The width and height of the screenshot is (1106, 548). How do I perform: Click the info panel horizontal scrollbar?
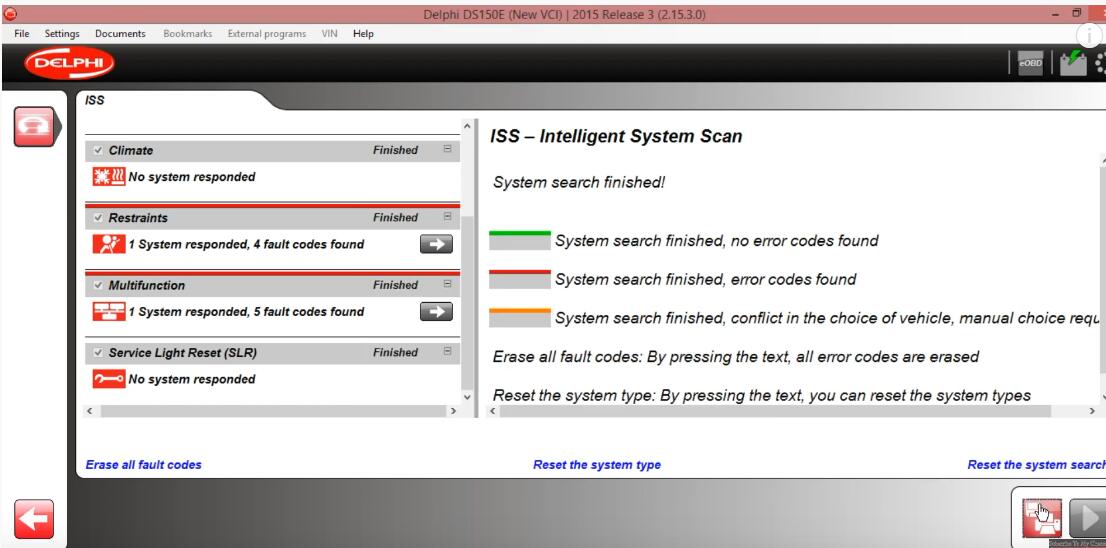tap(775, 410)
